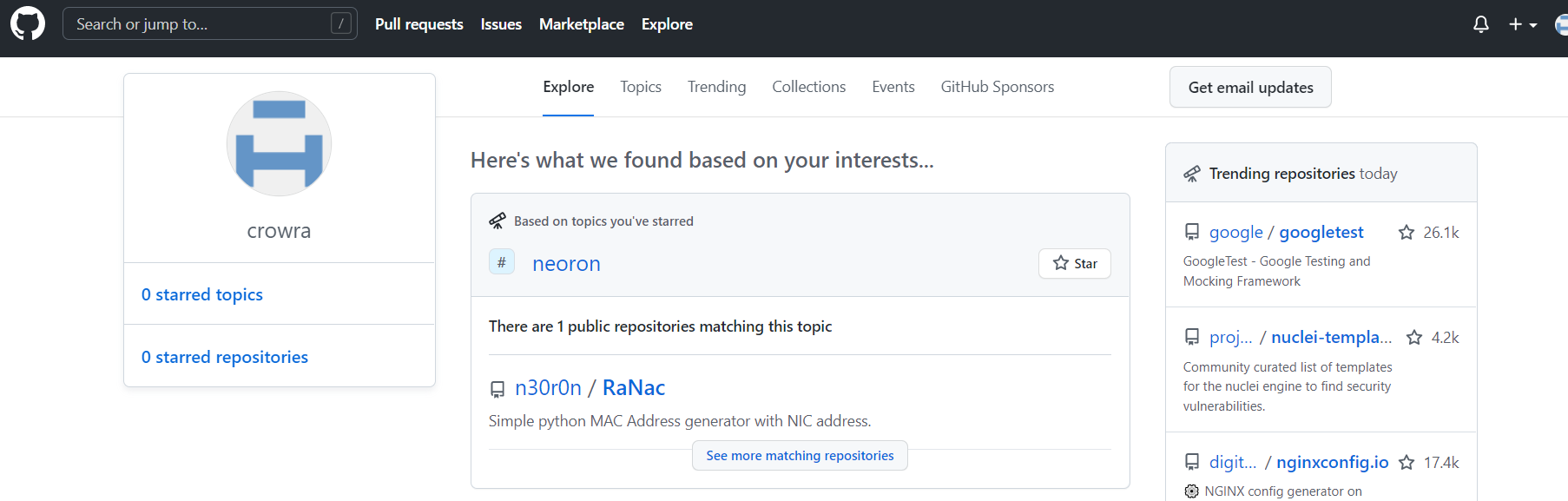Click See more matching repositories

pos(800,456)
